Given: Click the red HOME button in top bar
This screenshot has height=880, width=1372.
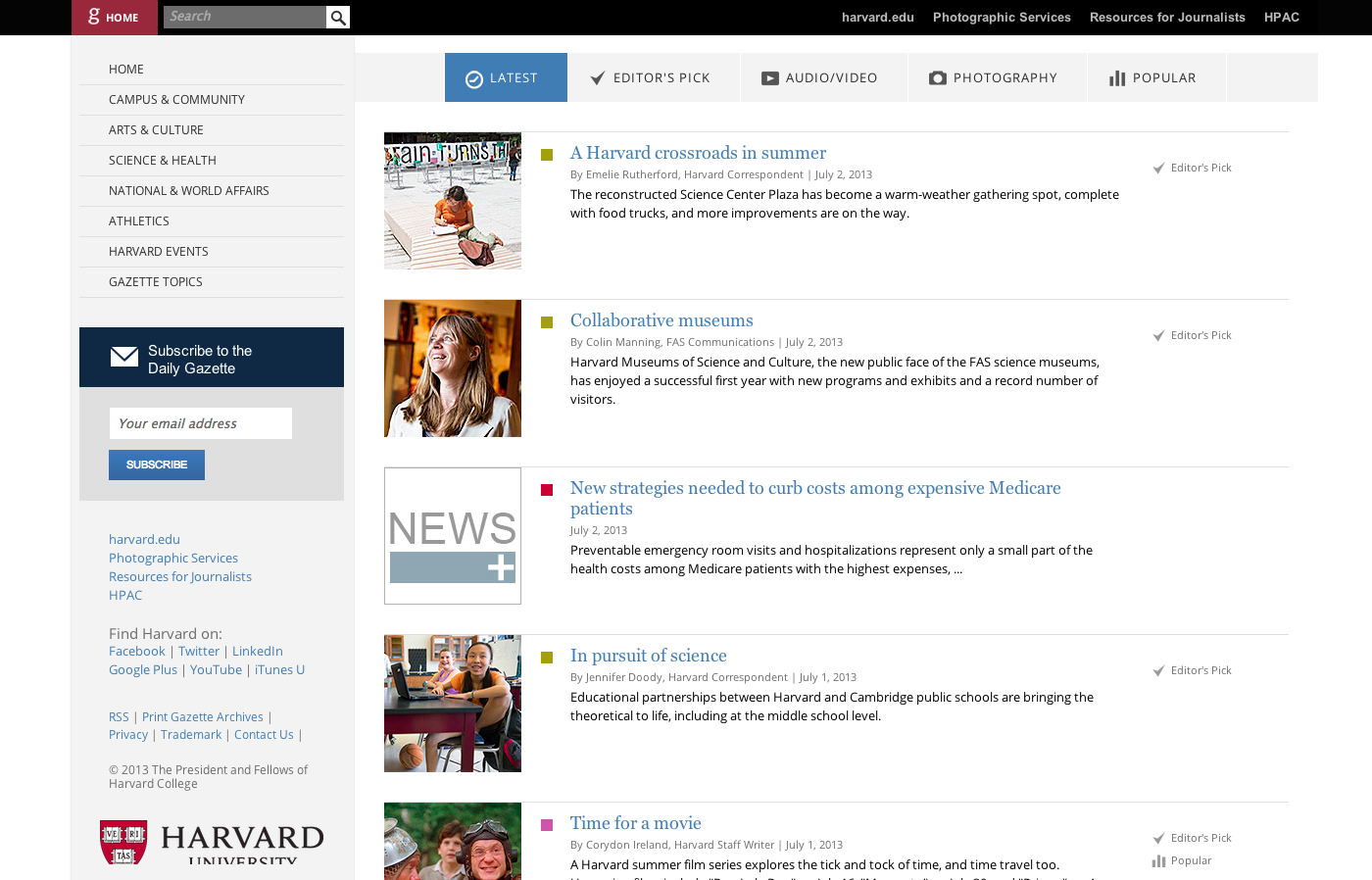Looking at the screenshot, I should coord(115,18).
